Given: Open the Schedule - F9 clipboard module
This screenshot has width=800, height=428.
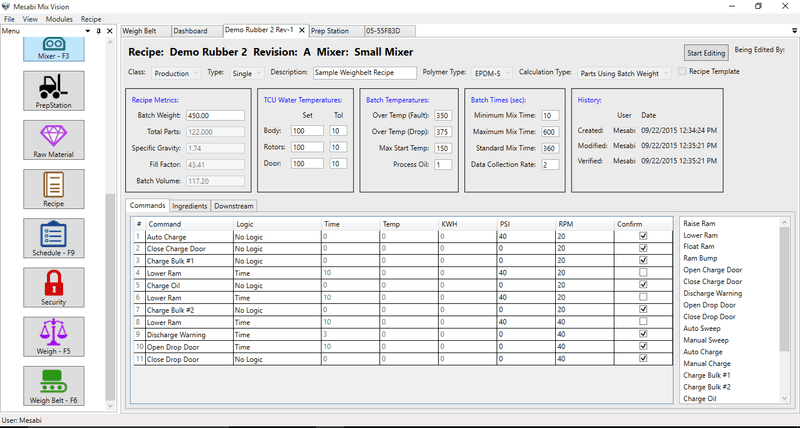Looking at the screenshot, I should [x=54, y=238].
